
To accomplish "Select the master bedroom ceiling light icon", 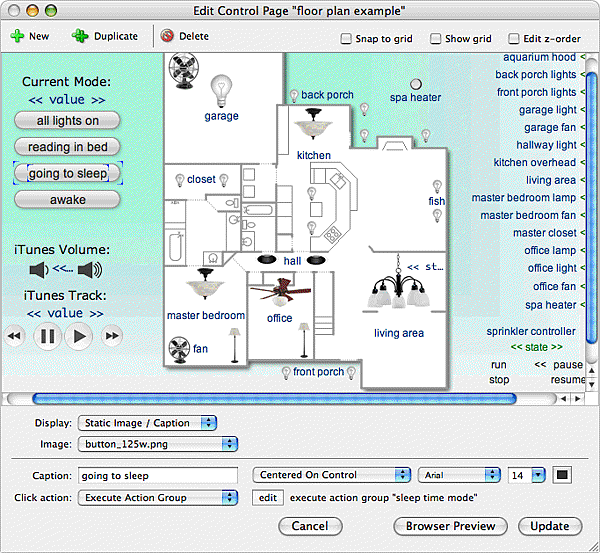I will pos(206,287).
